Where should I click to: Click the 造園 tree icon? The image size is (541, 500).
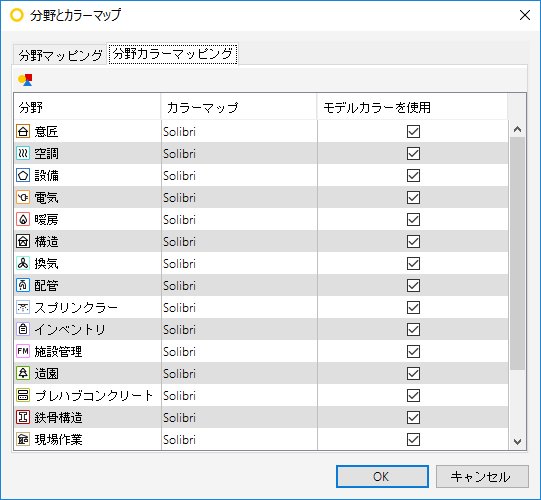23,373
